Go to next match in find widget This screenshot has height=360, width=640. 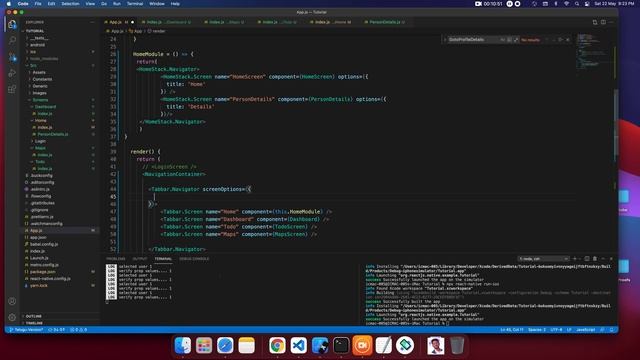coord(554,40)
